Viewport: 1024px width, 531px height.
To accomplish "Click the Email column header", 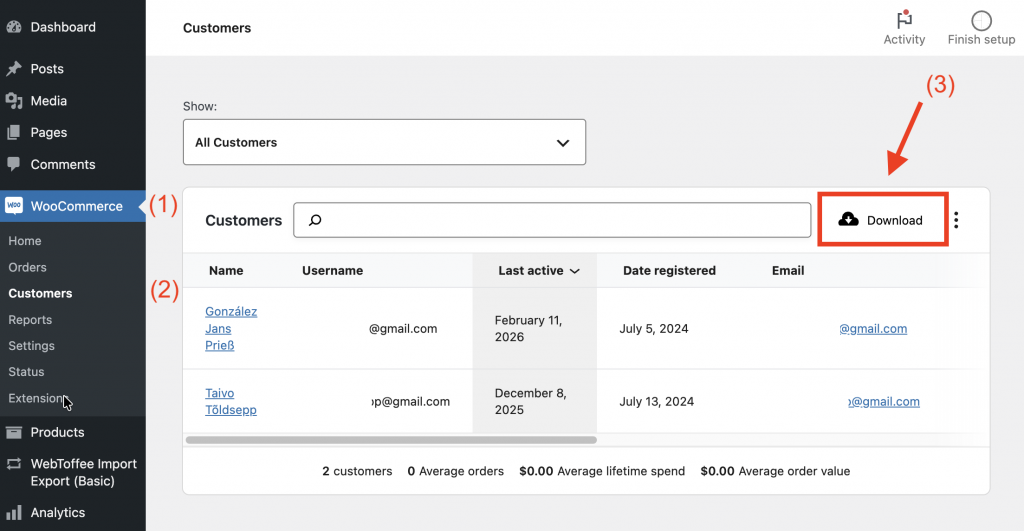I will (x=788, y=270).
